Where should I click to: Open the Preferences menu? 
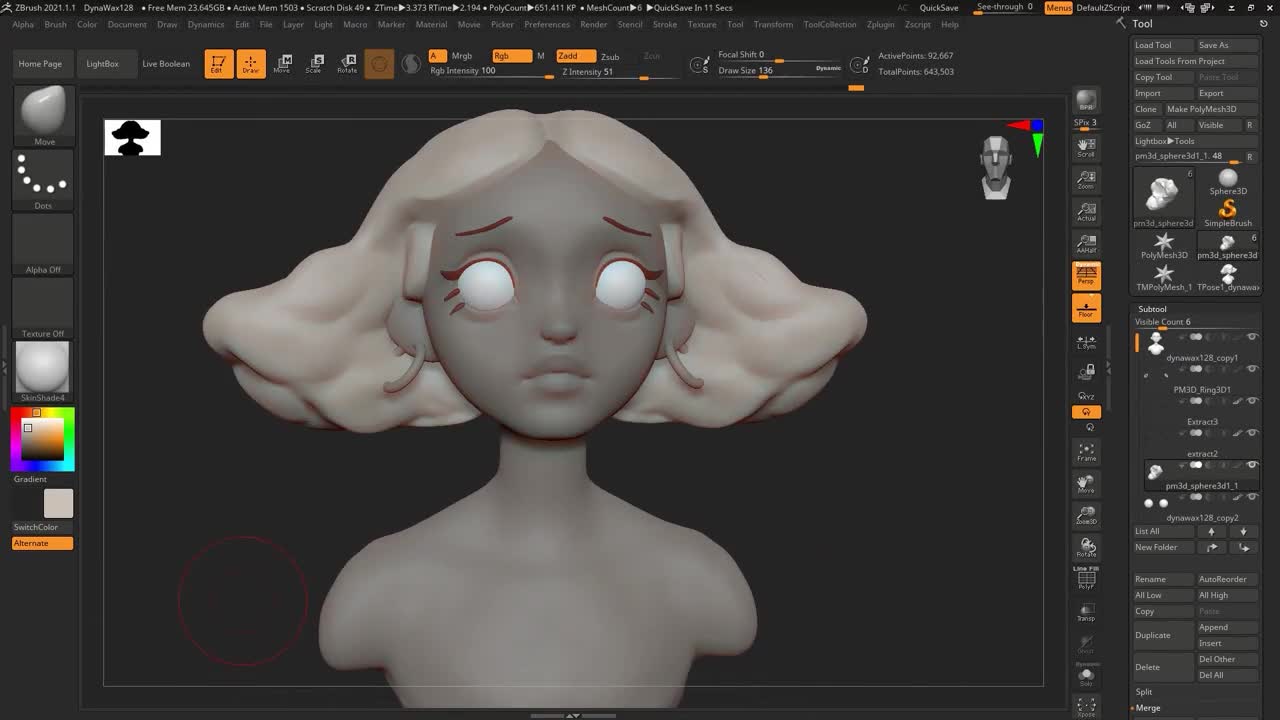(547, 24)
